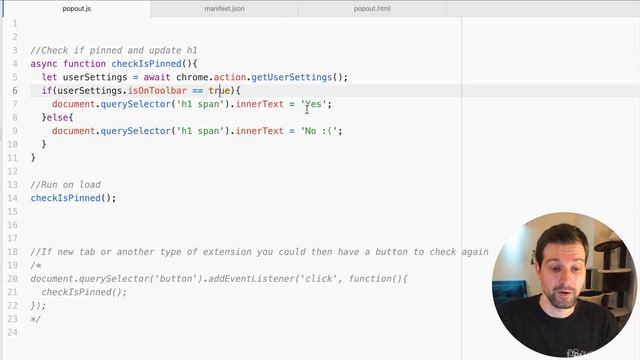Viewport: 640px width, 360px height.
Task: Click the 'true' keyword on line 6
Action: pos(220,91)
